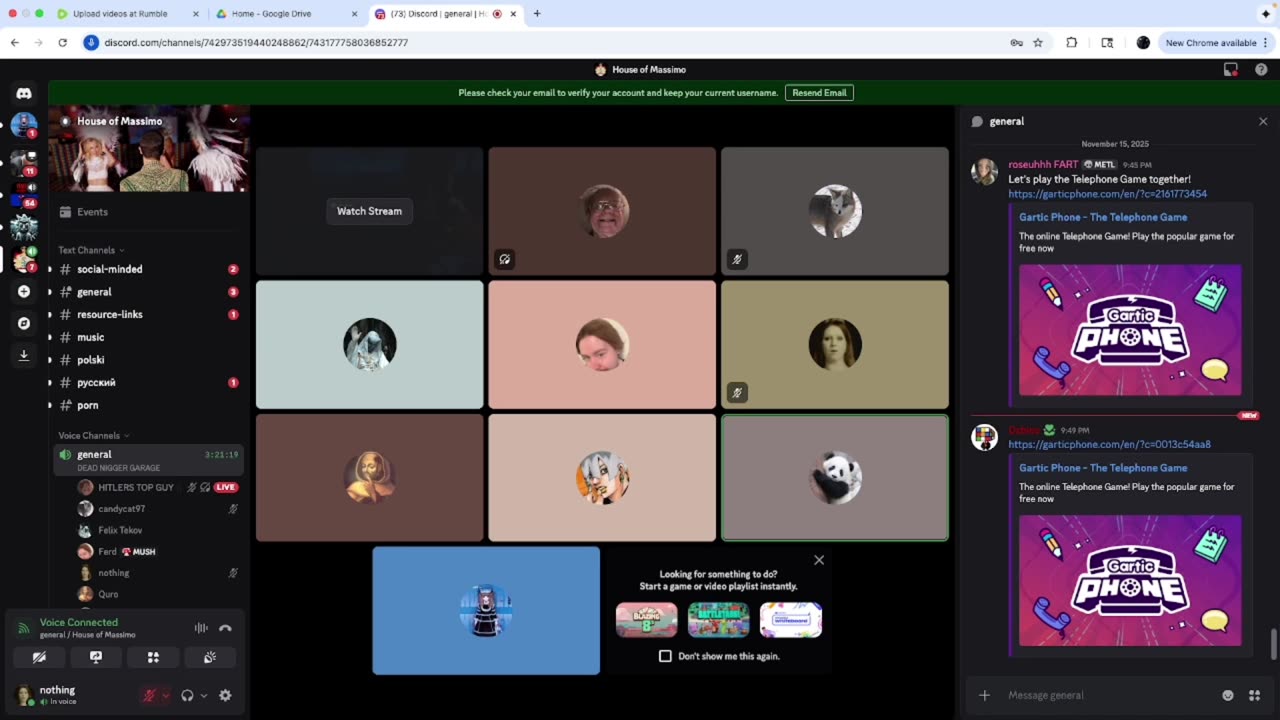Open the Inbox icon in title bar
Image resolution: width=1280 pixels, height=720 pixels.
[1231, 70]
